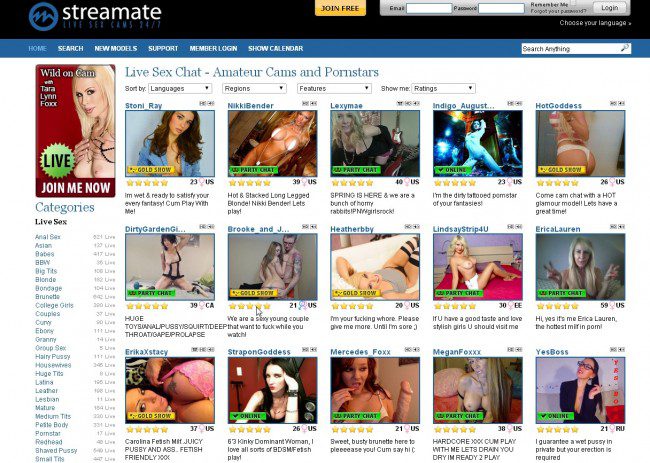The width and height of the screenshot is (650, 463).
Task: Select the Redhead category
Action: pyautogui.click(x=49, y=442)
